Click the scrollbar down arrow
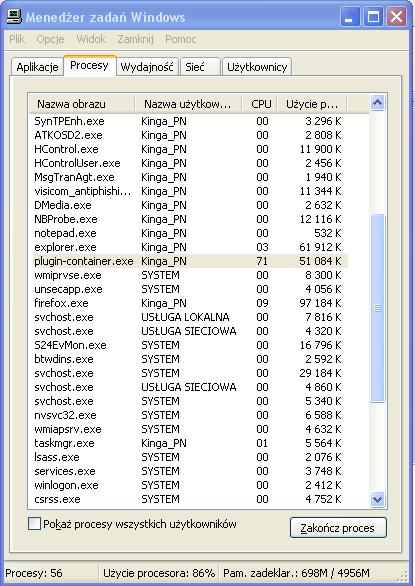Screen dimensions: 415x586 click(378, 499)
